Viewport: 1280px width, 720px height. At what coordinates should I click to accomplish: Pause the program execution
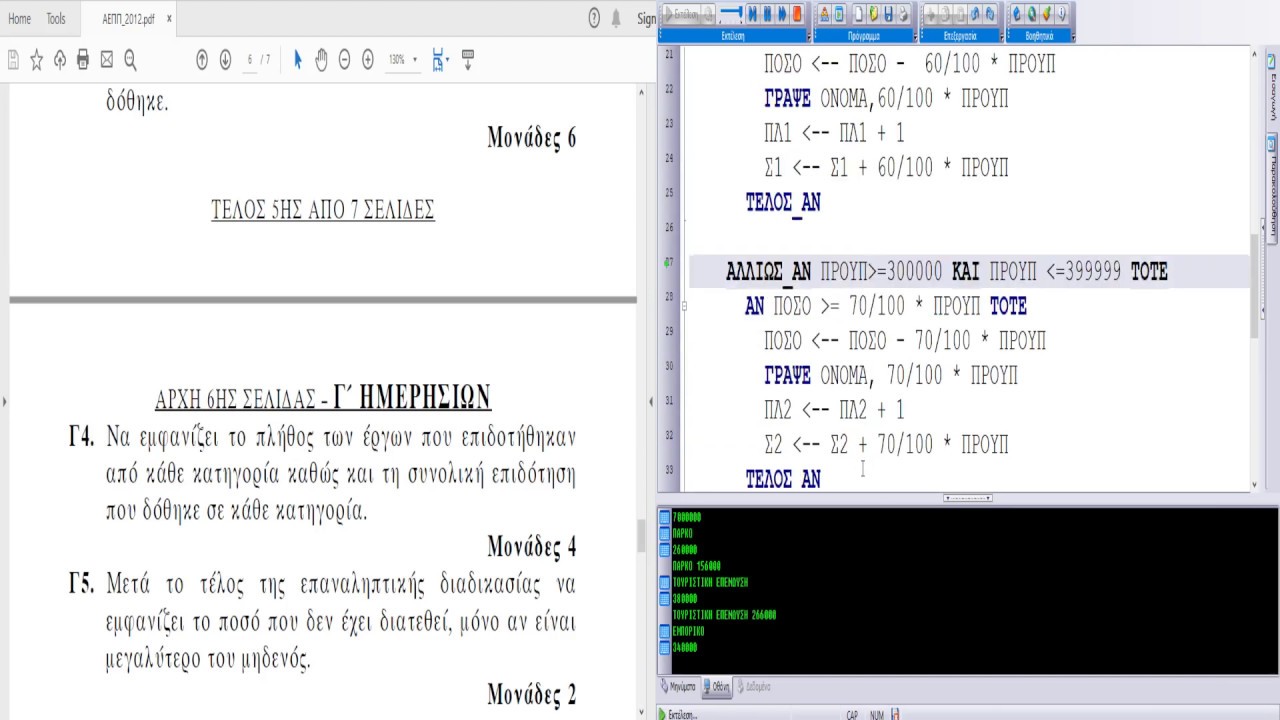pos(767,14)
